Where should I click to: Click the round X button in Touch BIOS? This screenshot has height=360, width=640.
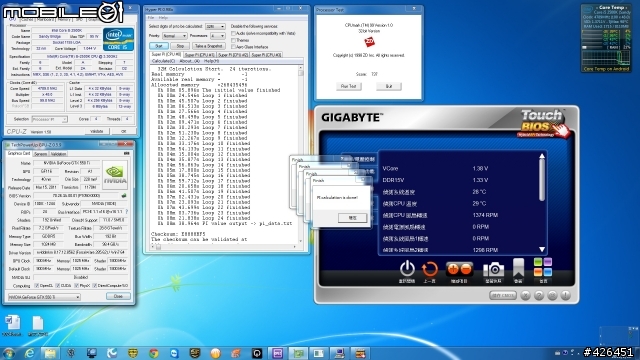[525, 295]
